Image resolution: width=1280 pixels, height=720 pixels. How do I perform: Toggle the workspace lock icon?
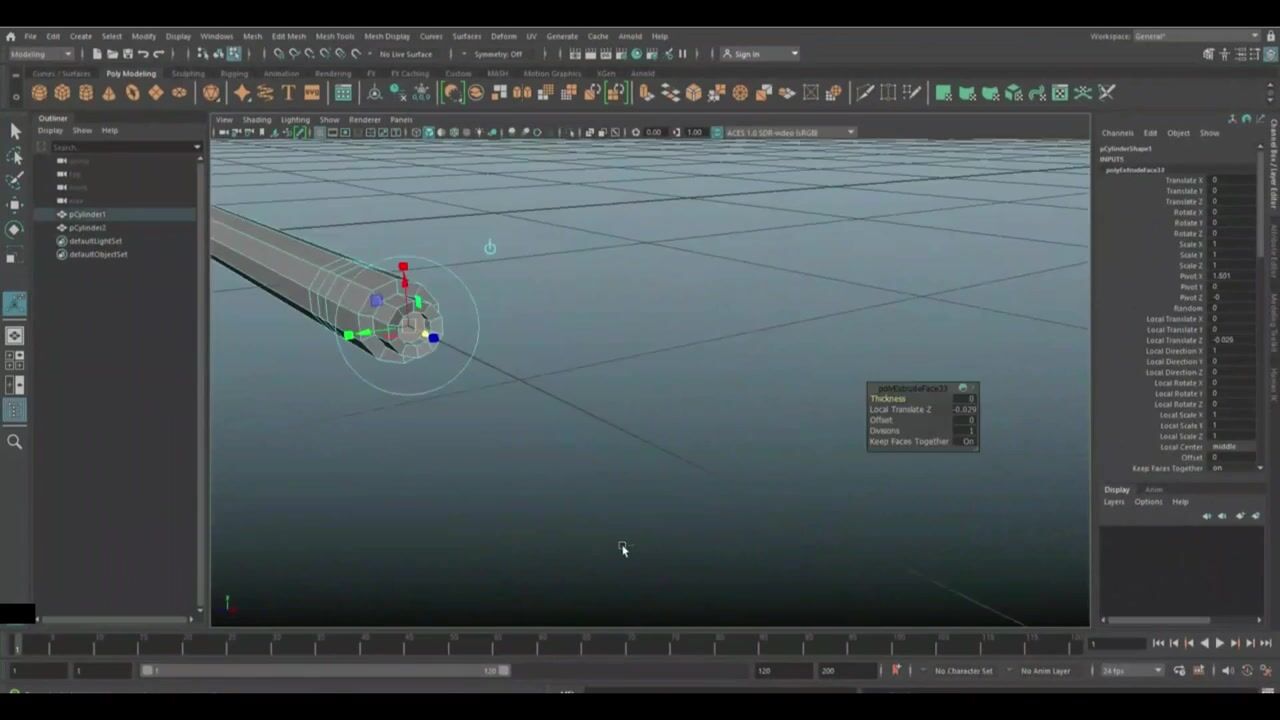click(1270, 36)
